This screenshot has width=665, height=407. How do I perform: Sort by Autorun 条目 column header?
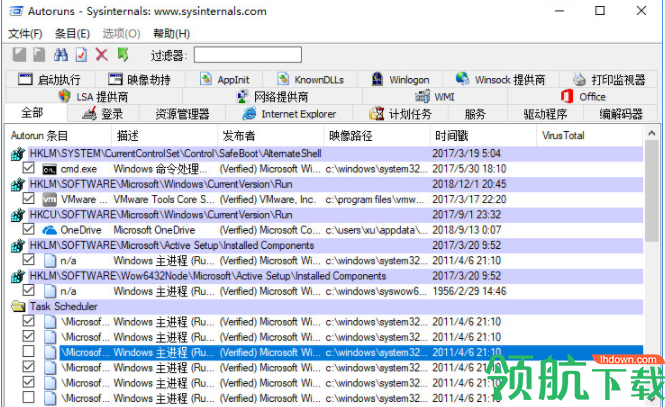pos(59,136)
